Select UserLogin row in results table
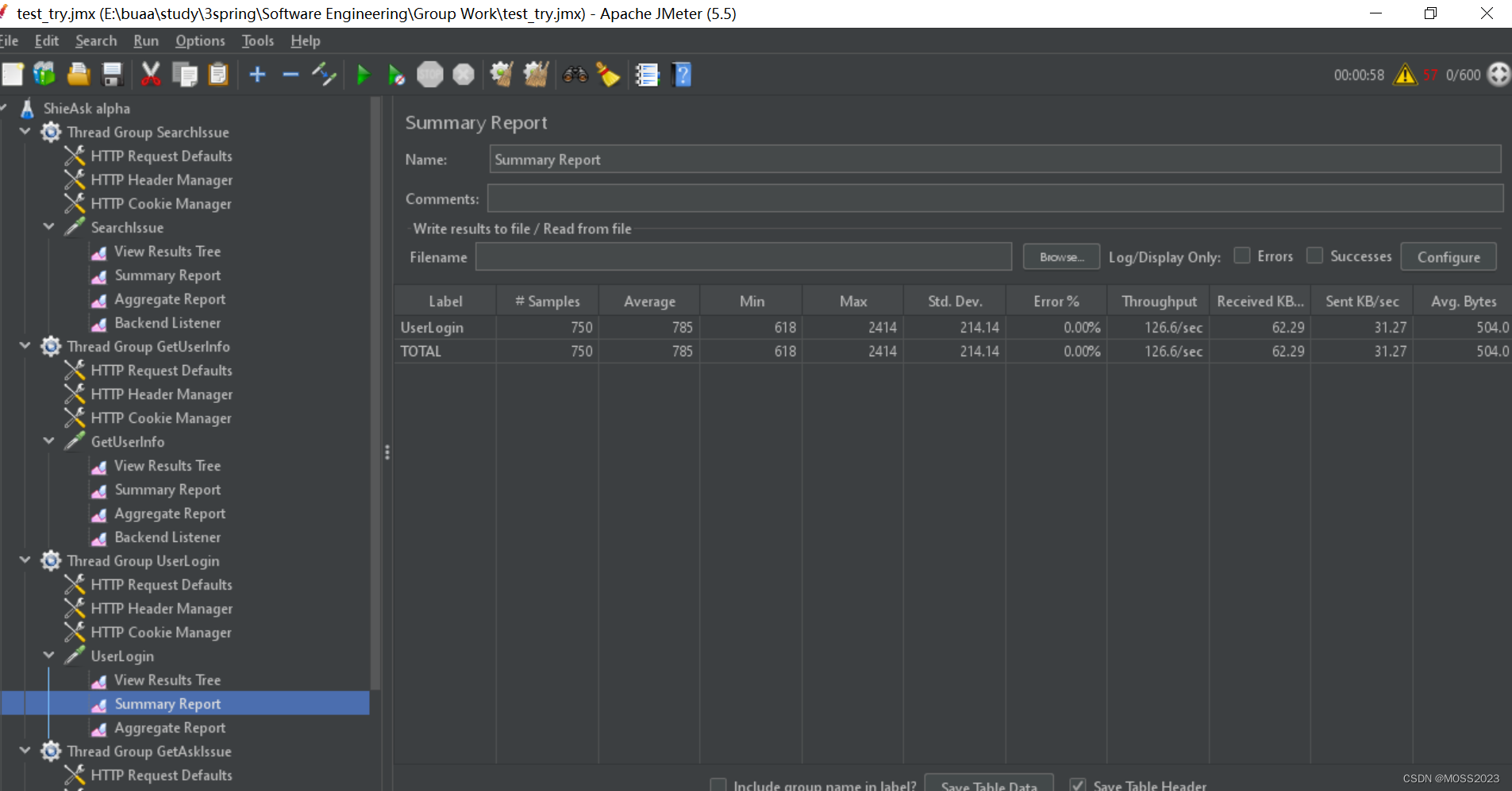This screenshot has height=791, width=1512. (x=952, y=328)
